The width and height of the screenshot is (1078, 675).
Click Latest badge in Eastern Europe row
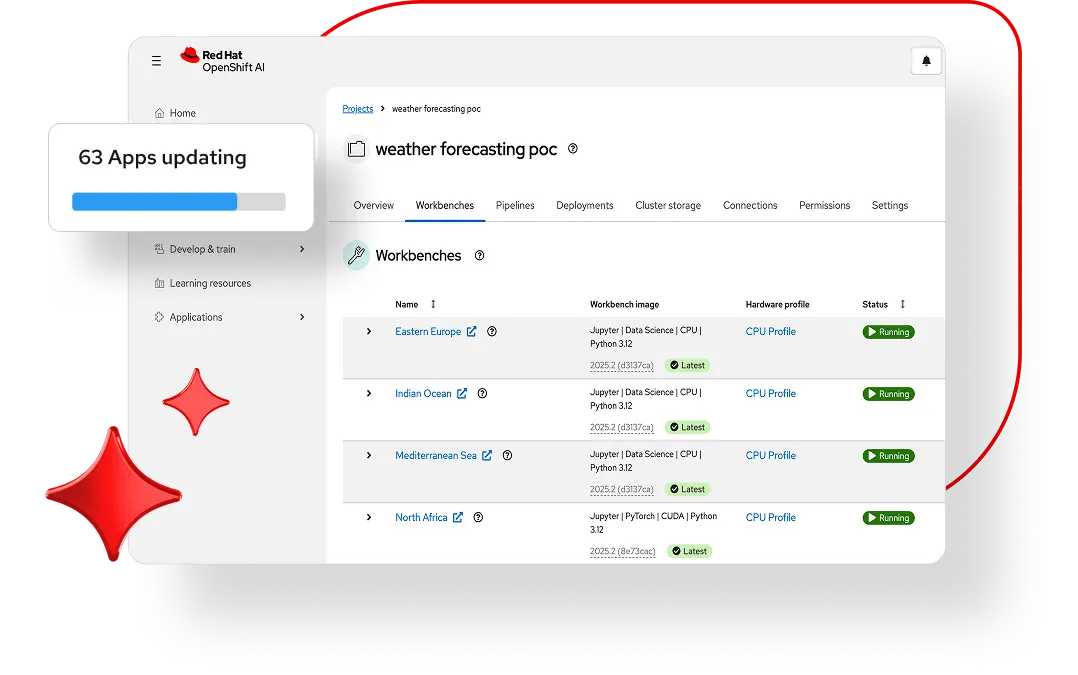tap(688, 366)
